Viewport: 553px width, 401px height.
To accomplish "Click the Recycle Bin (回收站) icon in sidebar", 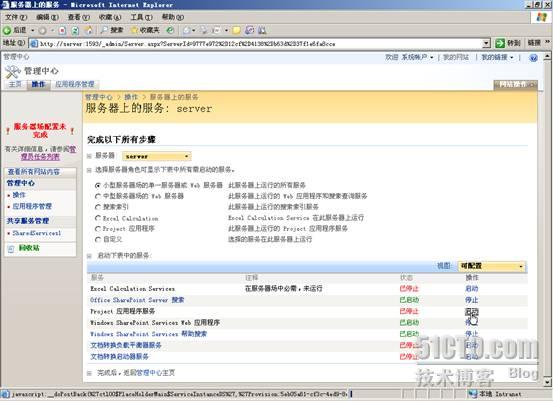I will tap(11, 249).
